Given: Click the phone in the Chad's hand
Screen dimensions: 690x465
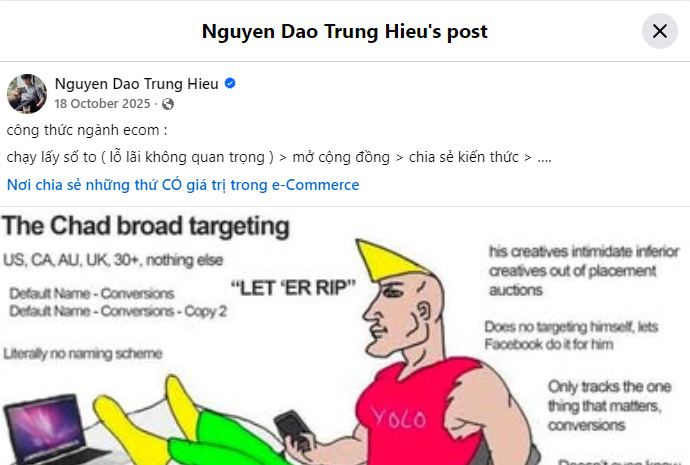Looking at the screenshot, I should tap(294, 430).
